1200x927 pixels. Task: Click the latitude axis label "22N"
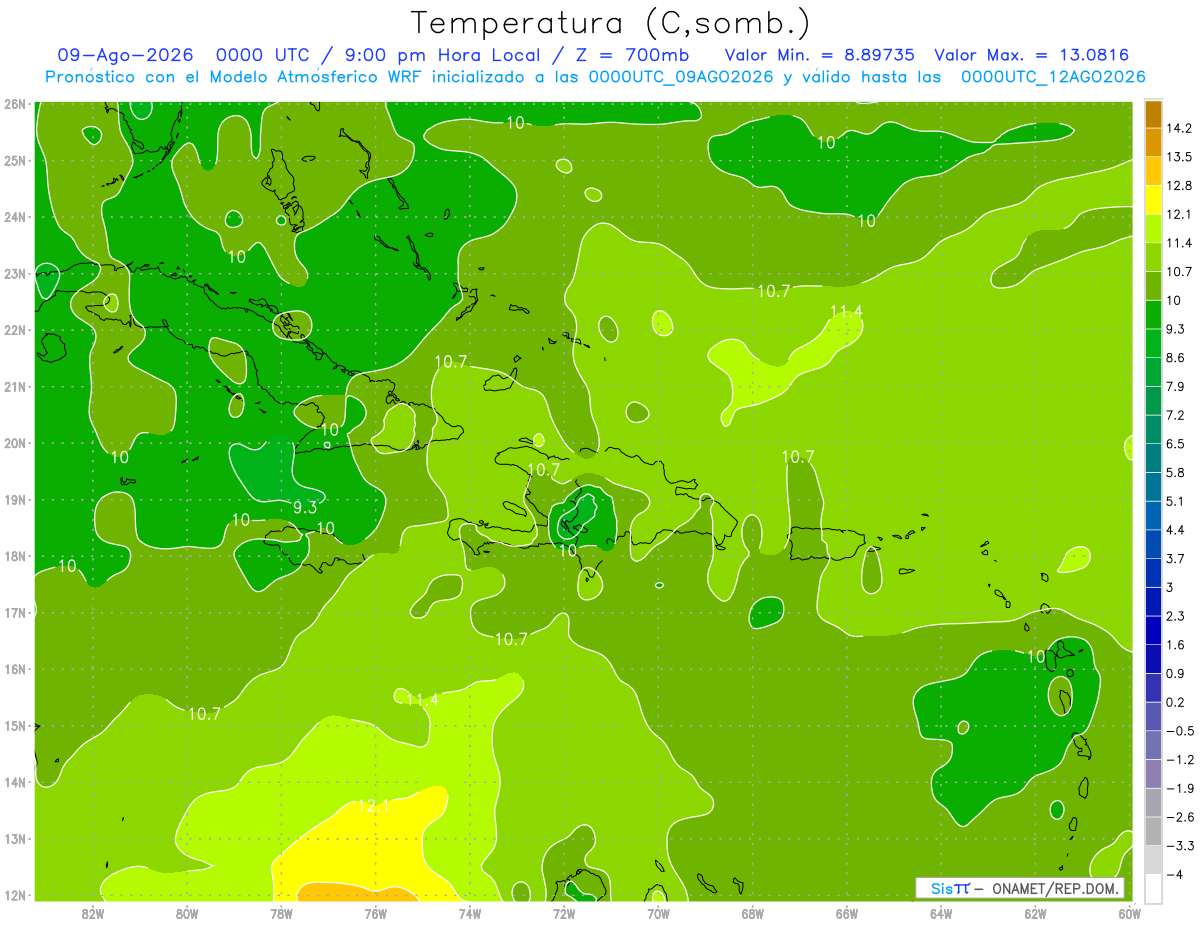click(x=14, y=330)
